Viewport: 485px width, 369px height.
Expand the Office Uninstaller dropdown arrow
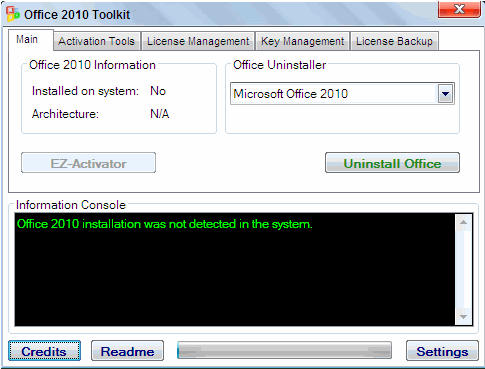click(445, 94)
